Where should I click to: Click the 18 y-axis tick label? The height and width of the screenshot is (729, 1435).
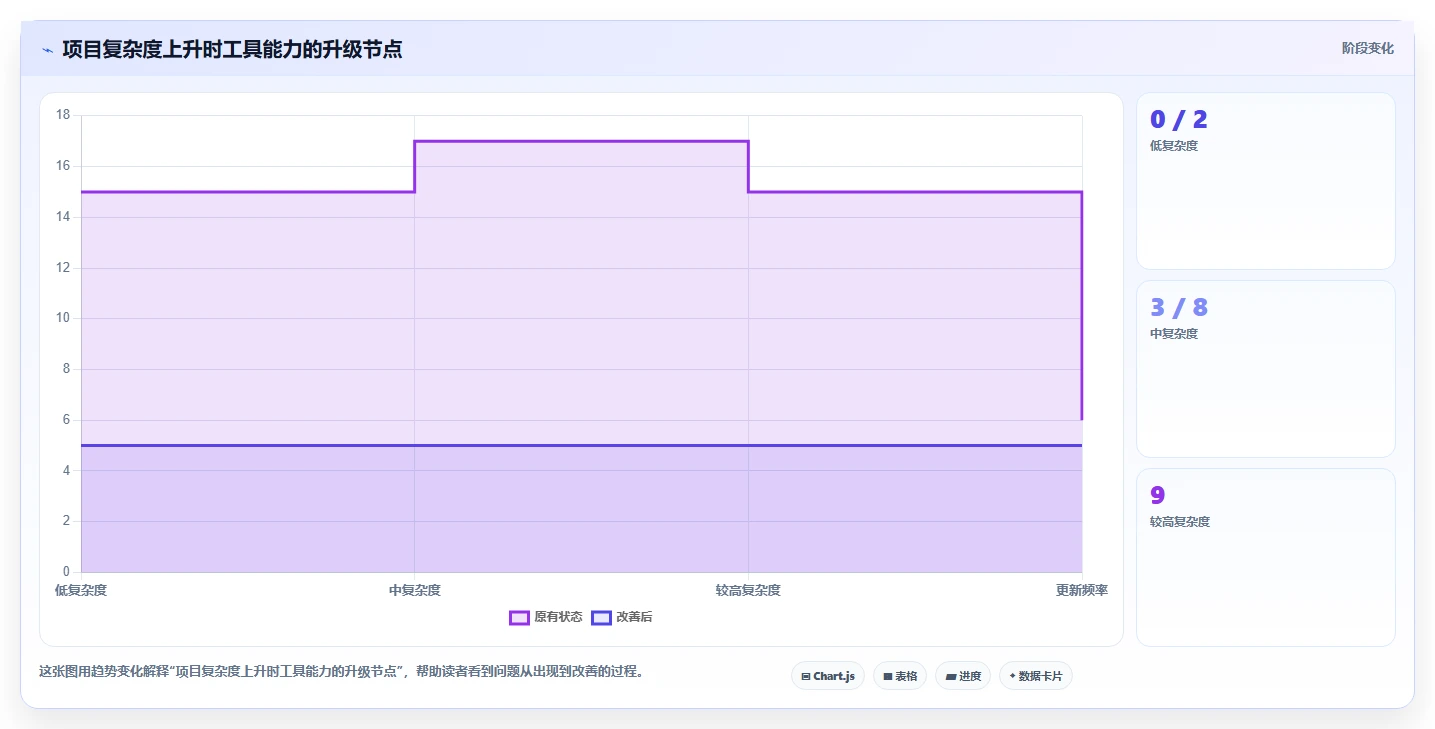63,115
